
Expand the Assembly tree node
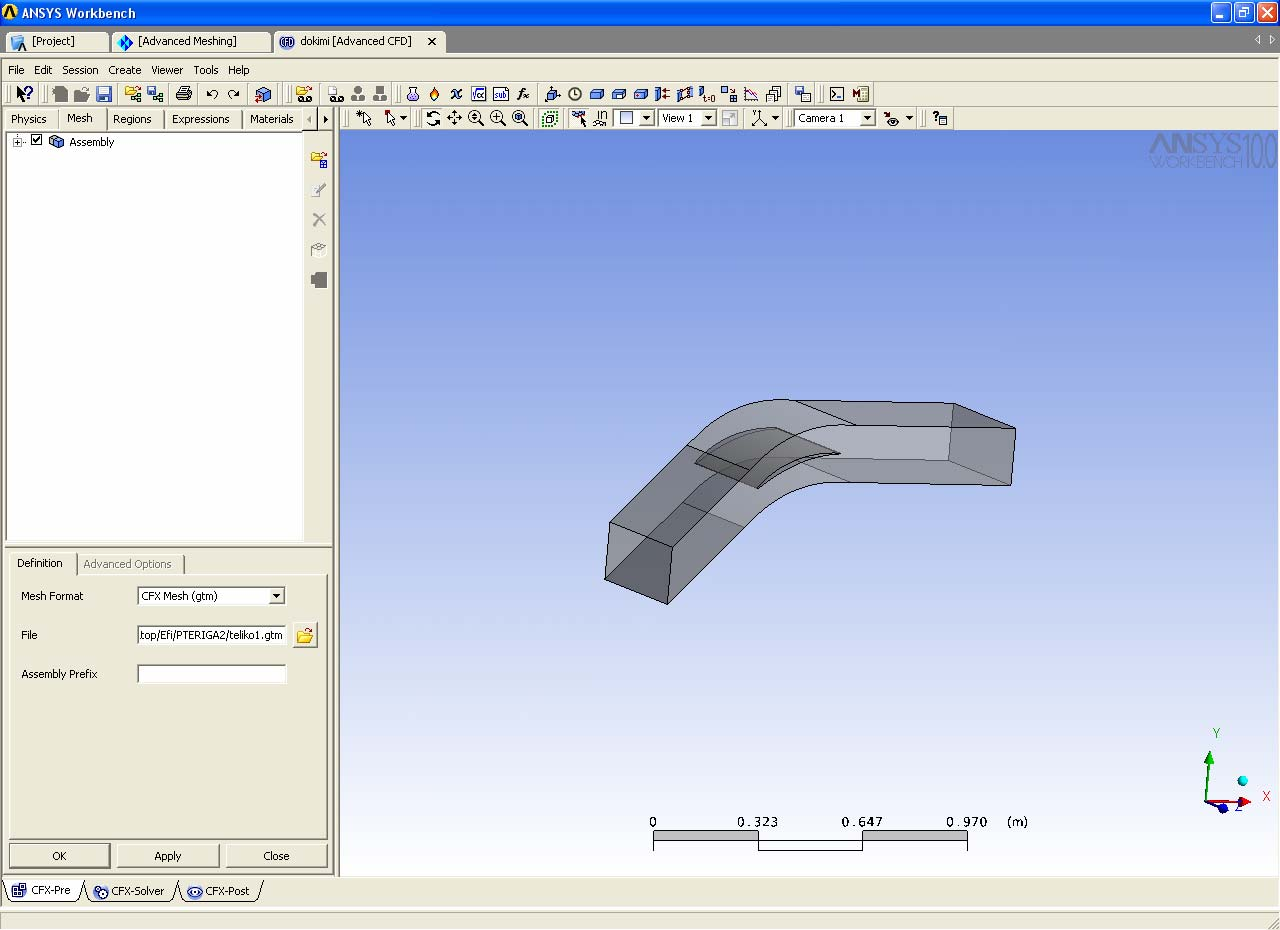coord(18,141)
